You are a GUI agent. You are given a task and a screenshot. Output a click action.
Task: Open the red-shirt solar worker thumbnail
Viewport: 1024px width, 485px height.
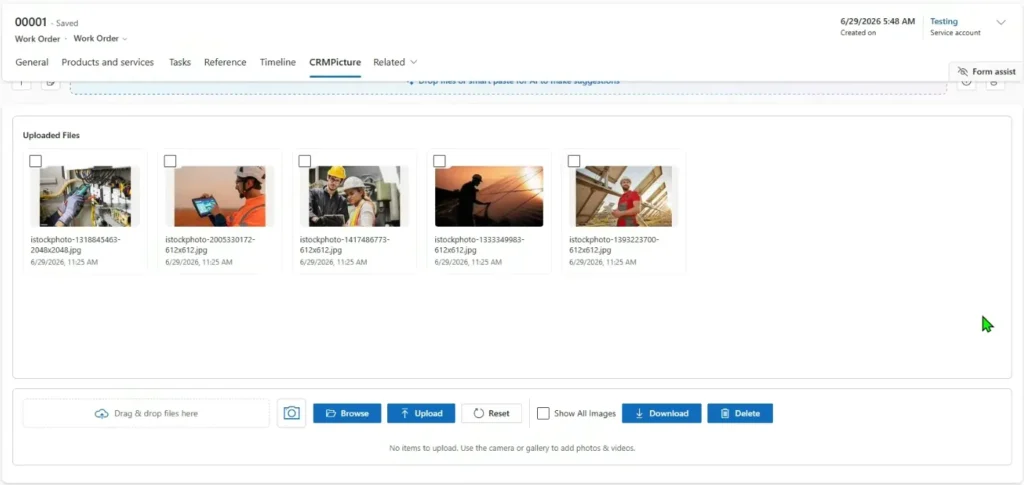(624, 196)
